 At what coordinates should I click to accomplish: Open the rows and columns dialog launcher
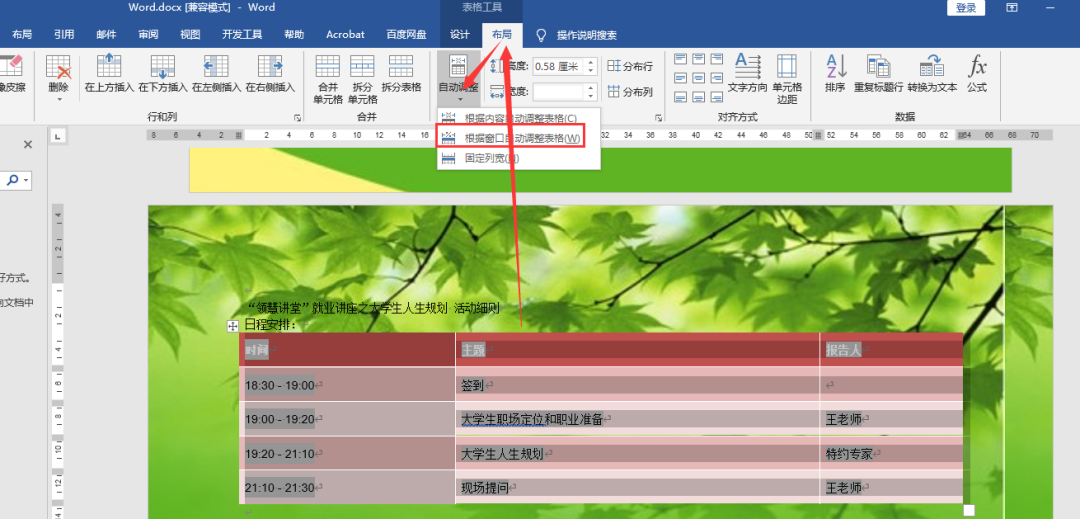pos(298,118)
